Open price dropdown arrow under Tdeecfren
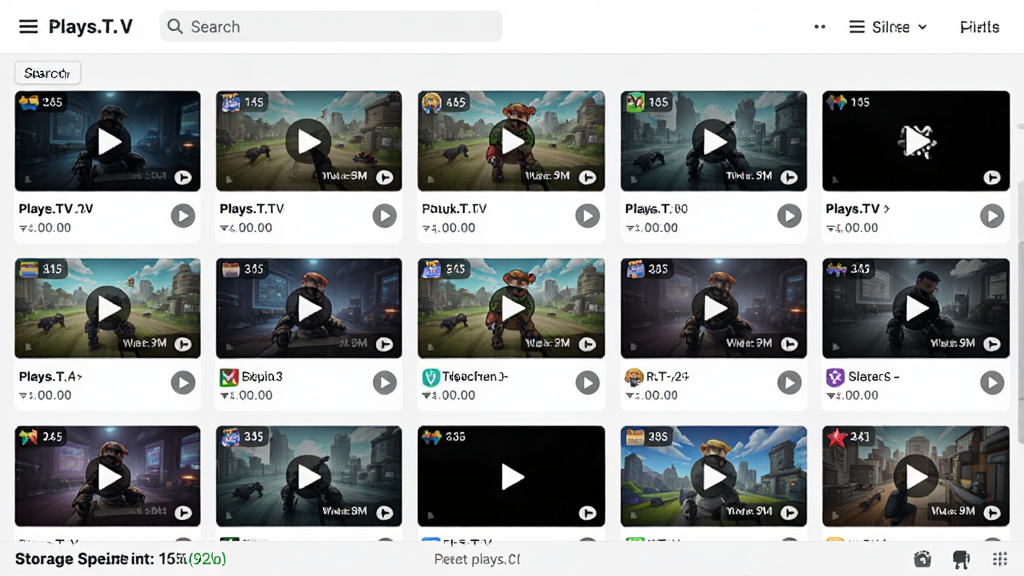The height and width of the screenshot is (576, 1024). click(x=428, y=396)
